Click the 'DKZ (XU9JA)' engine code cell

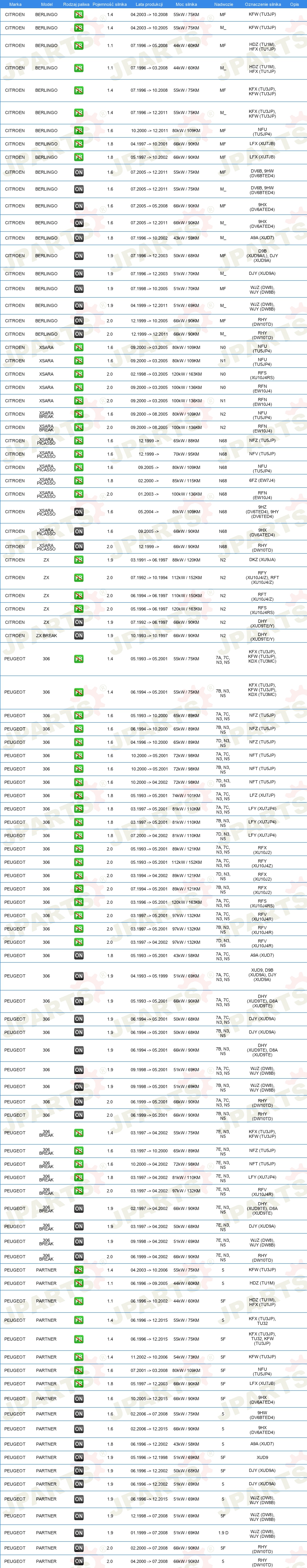tap(262, 560)
